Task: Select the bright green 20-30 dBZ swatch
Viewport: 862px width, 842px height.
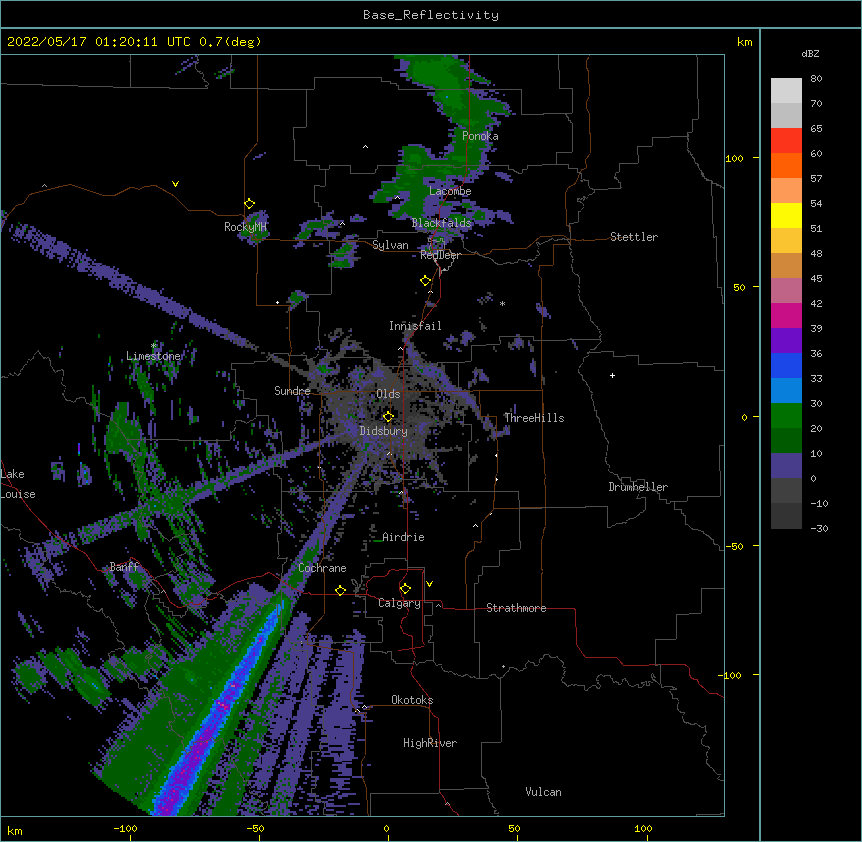Action: 786,416
